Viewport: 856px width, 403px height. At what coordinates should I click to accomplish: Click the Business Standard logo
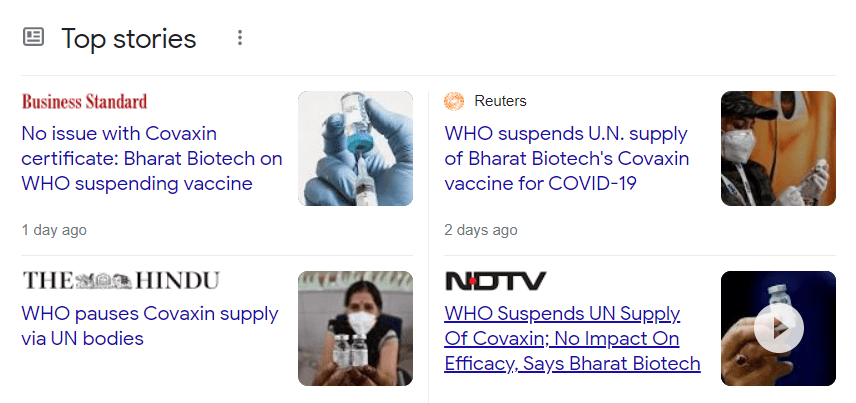85,101
